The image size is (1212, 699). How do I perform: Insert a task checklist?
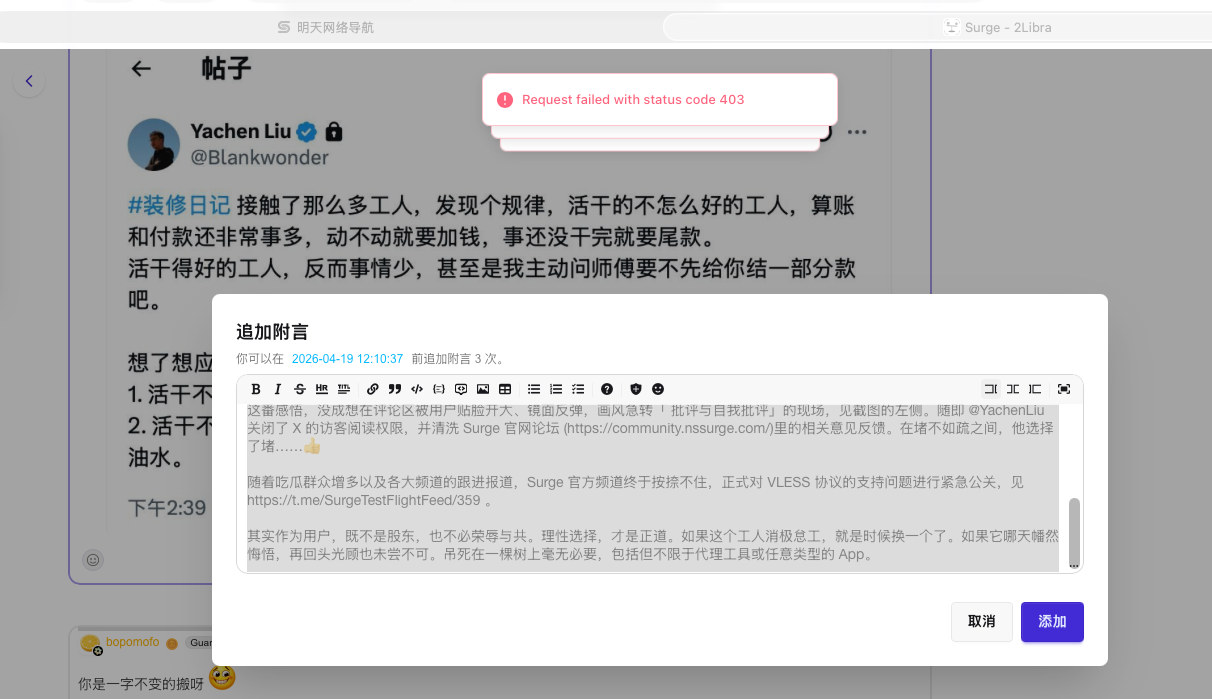coord(578,389)
